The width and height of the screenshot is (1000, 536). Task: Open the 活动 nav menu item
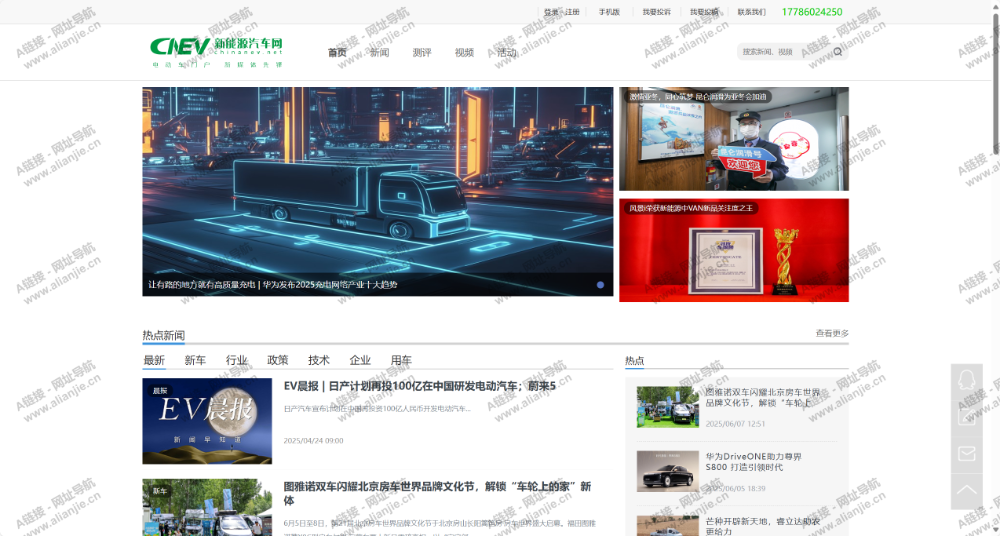point(506,52)
